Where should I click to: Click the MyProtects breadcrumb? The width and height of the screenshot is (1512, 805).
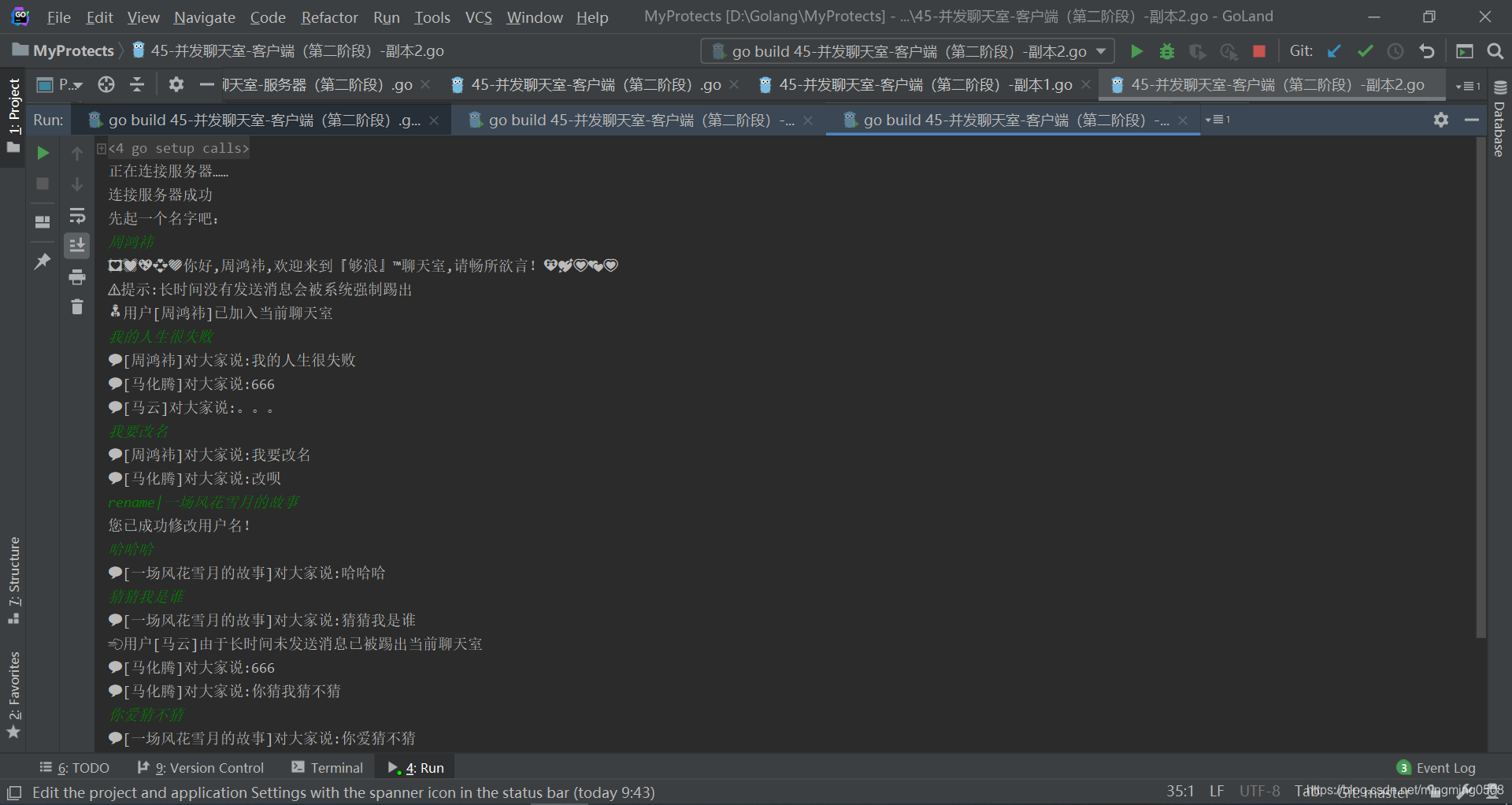coord(65,51)
